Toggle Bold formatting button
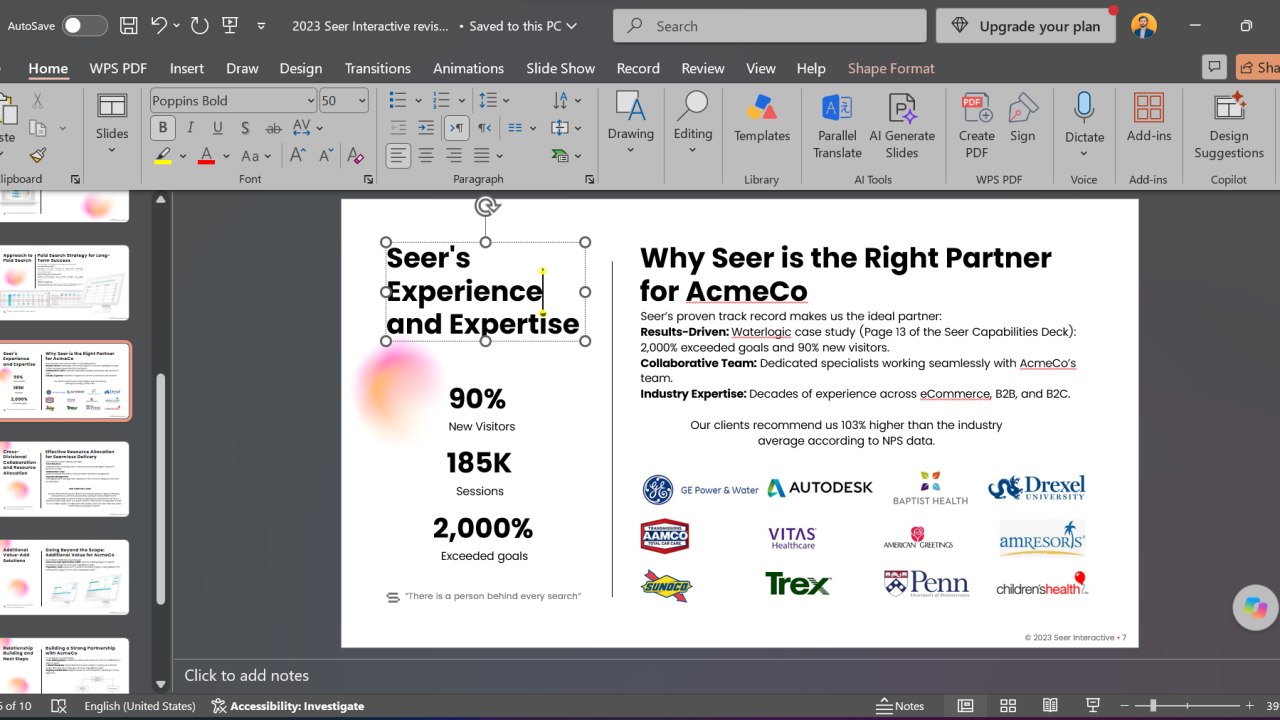Viewport: 1280px width, 720px height. [x=162, y=128]
